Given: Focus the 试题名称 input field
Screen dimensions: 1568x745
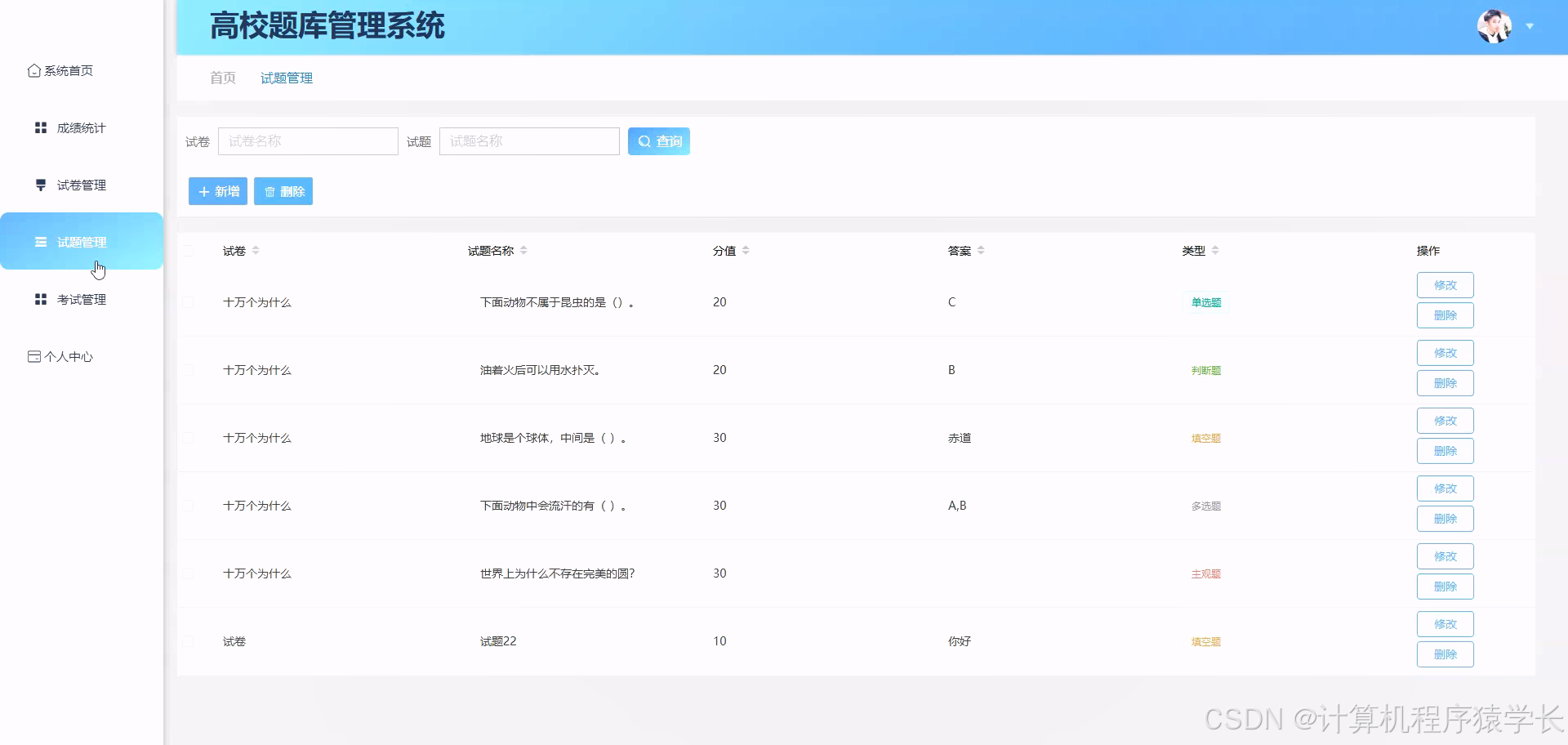Looking at the screenshot, I should coord(529,141).
